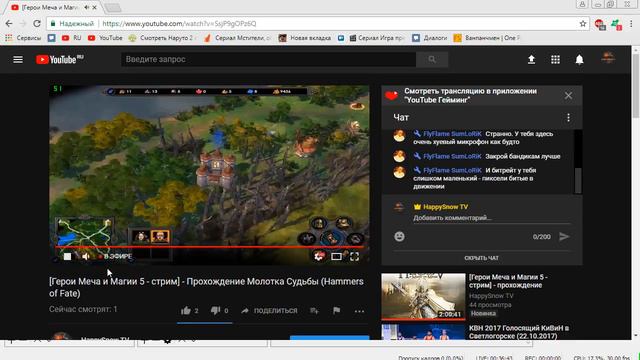Toggle theater mode on the player
Screen dimensions: 640x360
[x=336, y=256]
